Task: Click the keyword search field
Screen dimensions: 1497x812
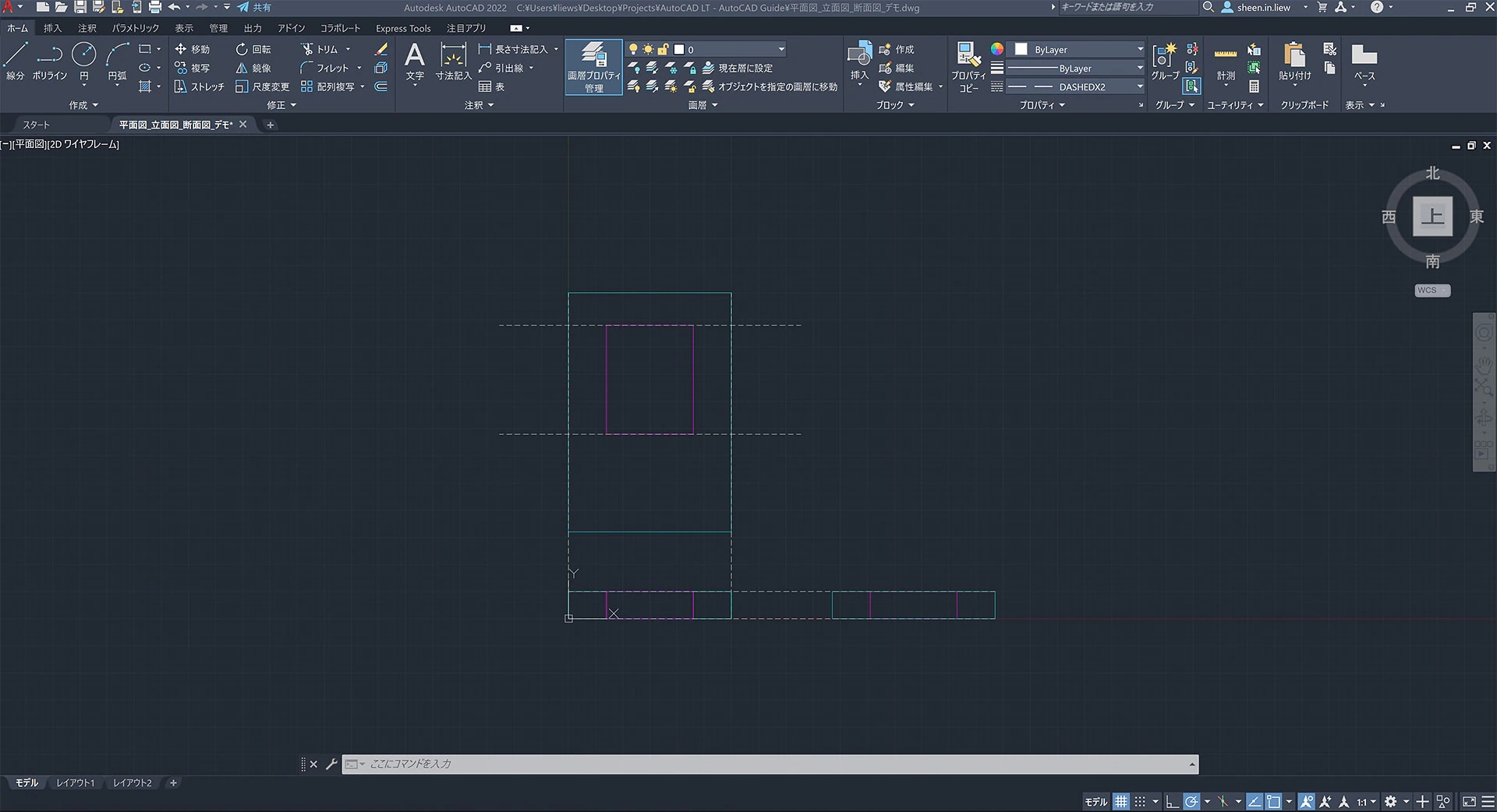Action: click(x=1127, y=7)
